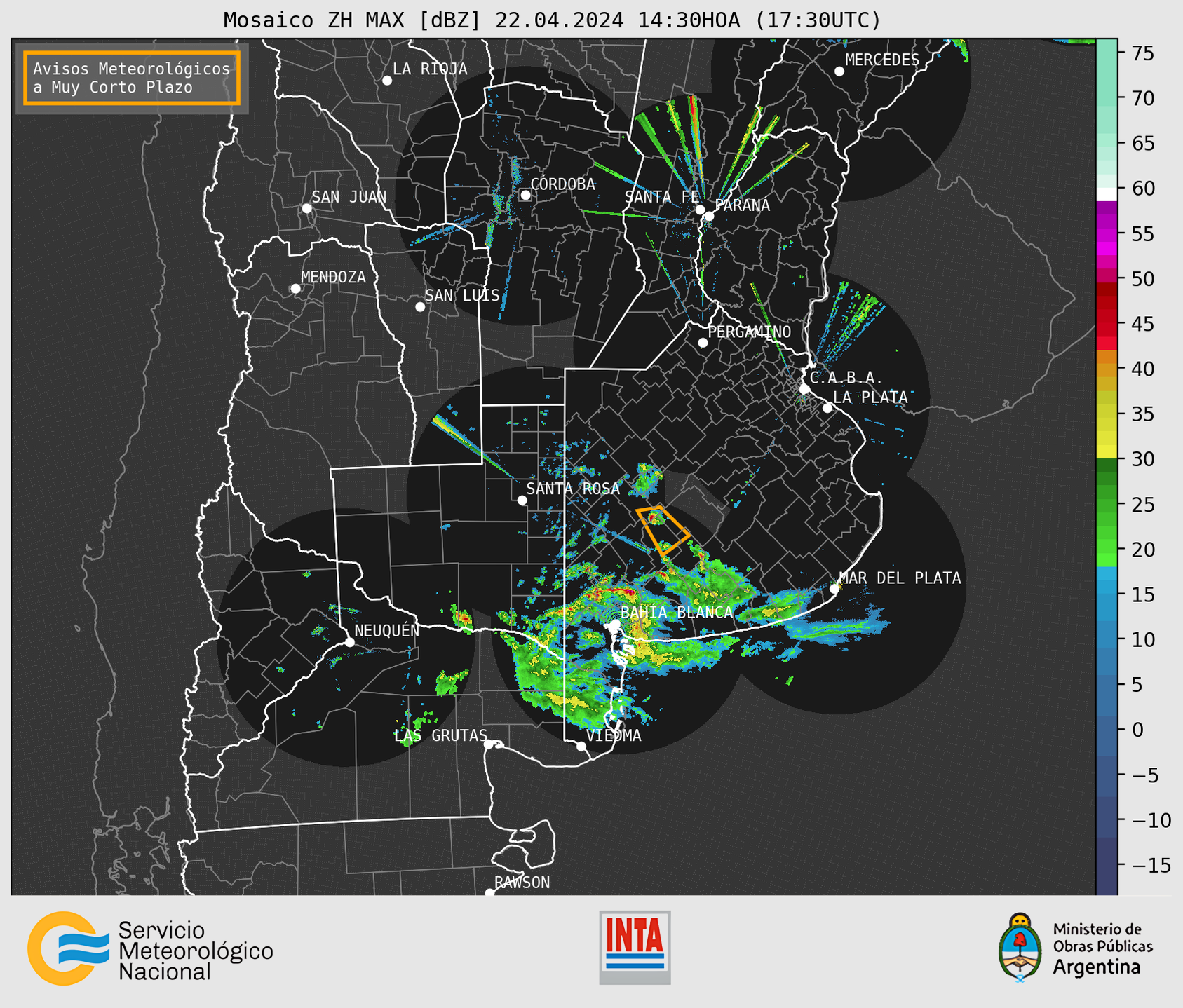1183x1008 pixels.
Task: Click the LA PLATA city marker dot
Action: [827, 408]
